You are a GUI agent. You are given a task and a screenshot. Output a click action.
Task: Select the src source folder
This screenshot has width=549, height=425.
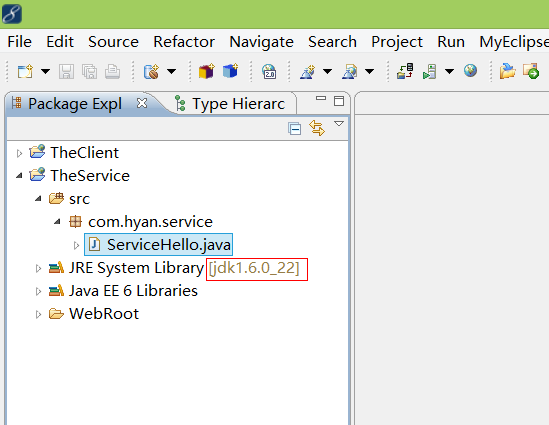coord(79,199)
